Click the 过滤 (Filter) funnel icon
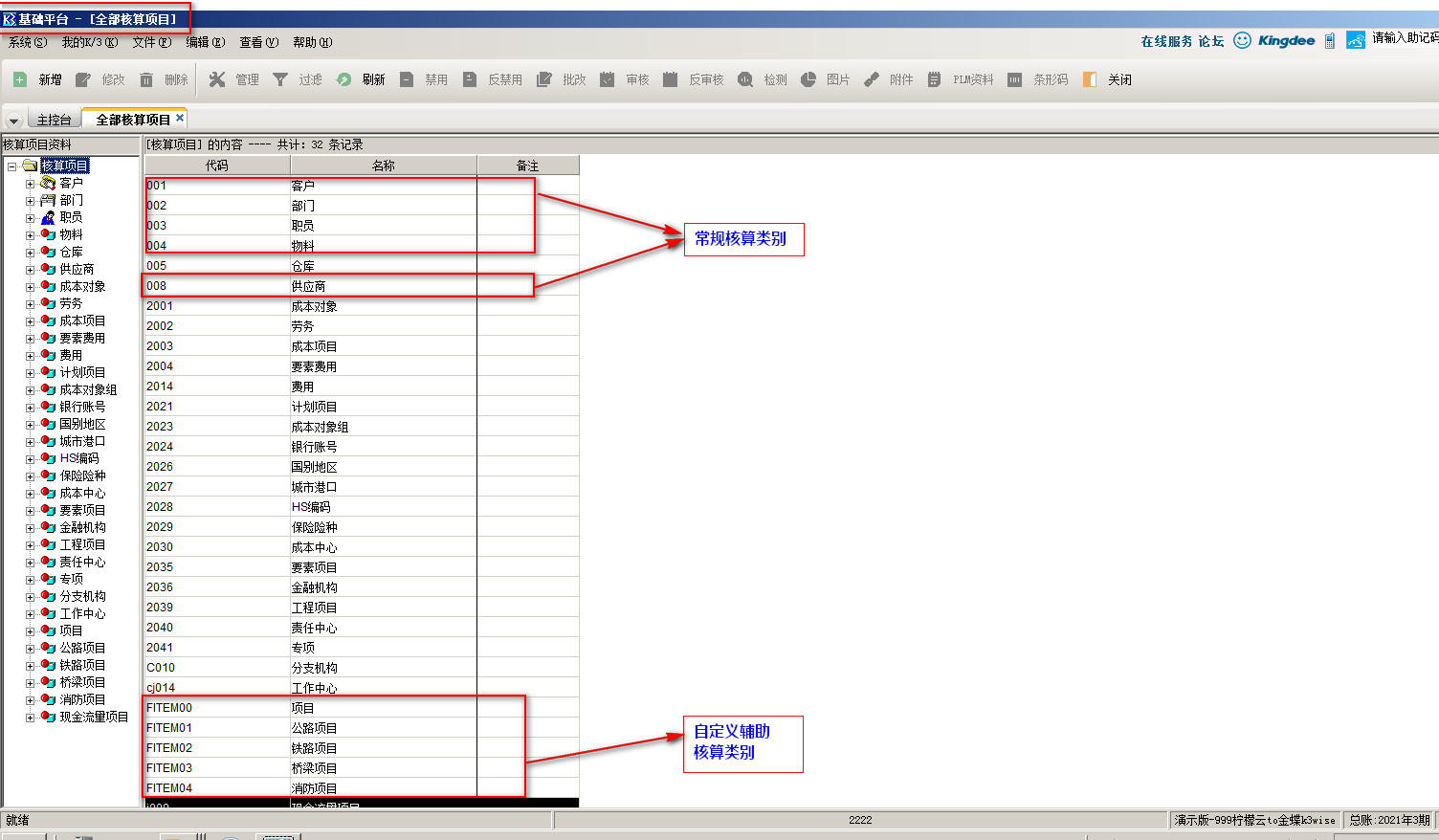Screen dimensions: 1439x840 [x=280, y=79]
